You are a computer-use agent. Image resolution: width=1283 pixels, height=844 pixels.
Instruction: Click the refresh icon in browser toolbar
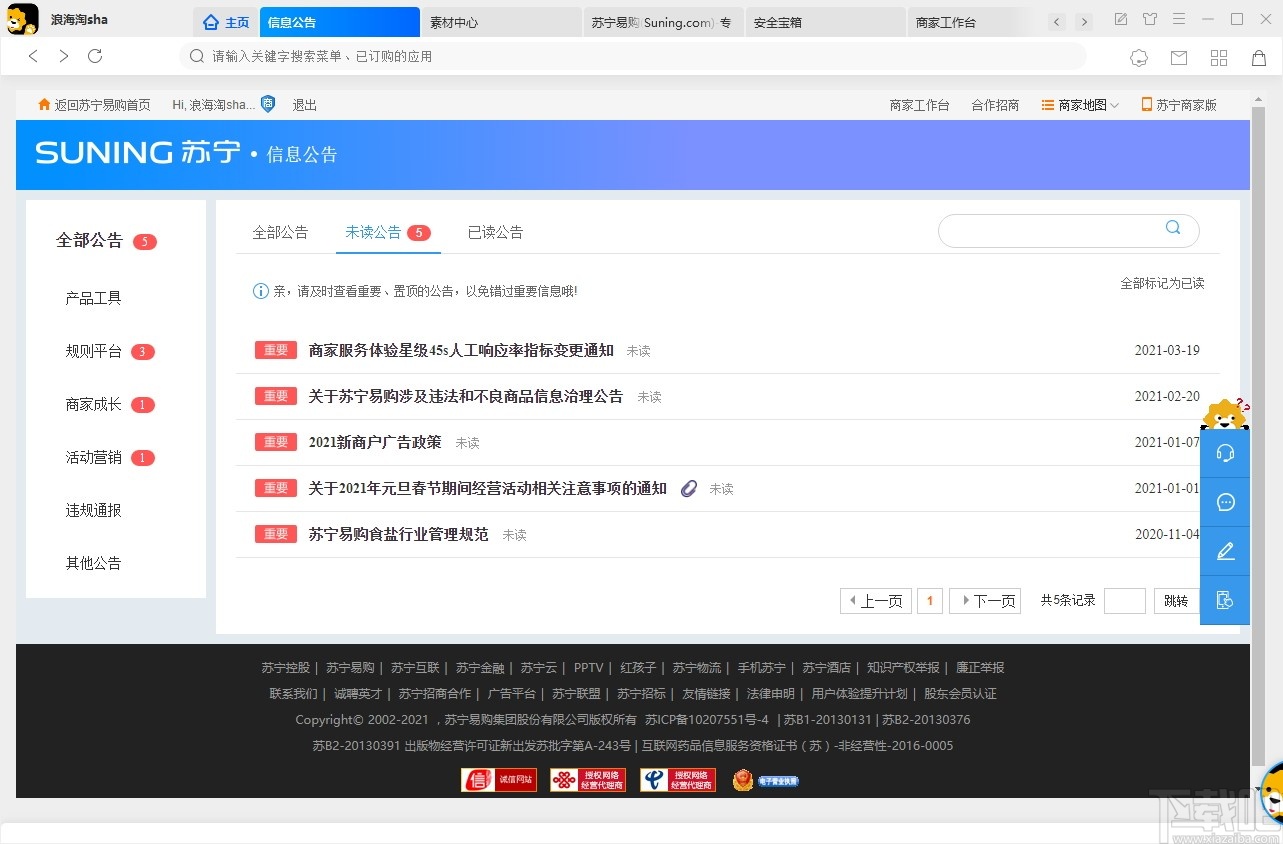pos(95,56)
